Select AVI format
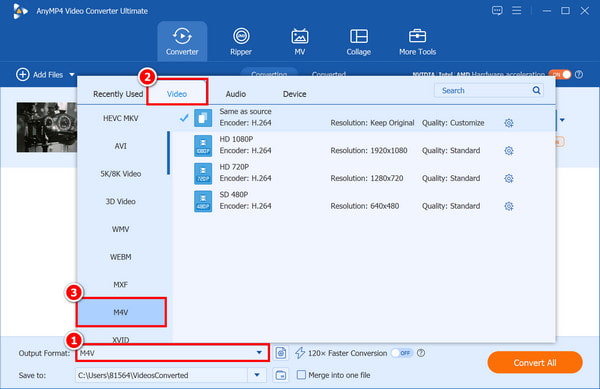600x389 pixels. (121, 146)
